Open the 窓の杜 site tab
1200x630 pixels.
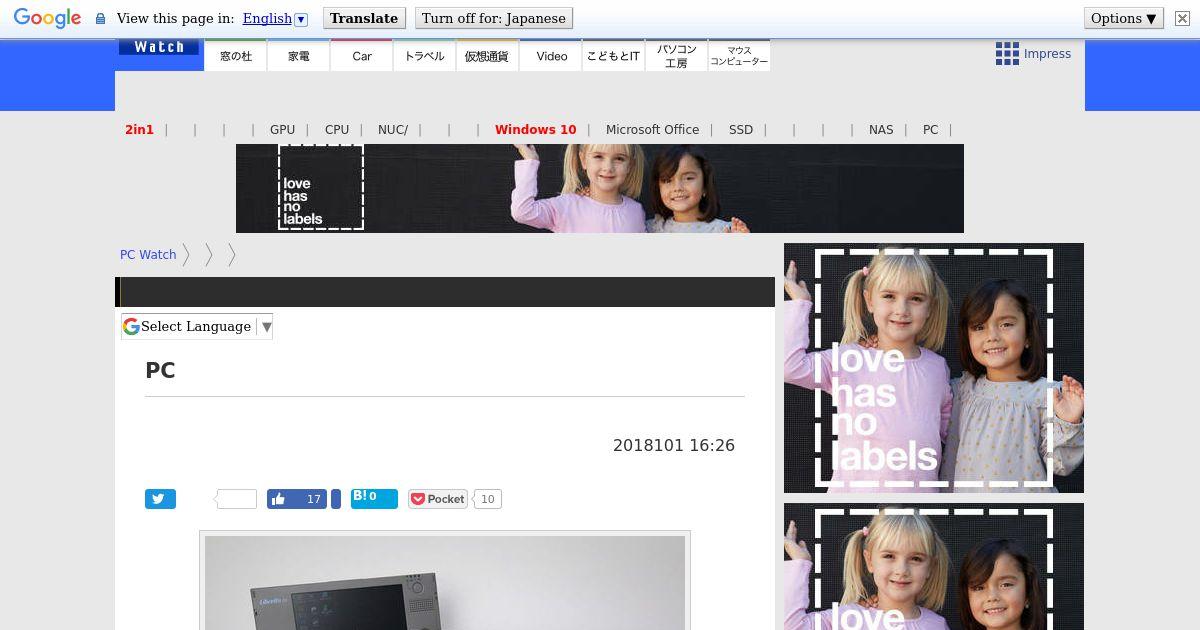[x=236, y=56]
